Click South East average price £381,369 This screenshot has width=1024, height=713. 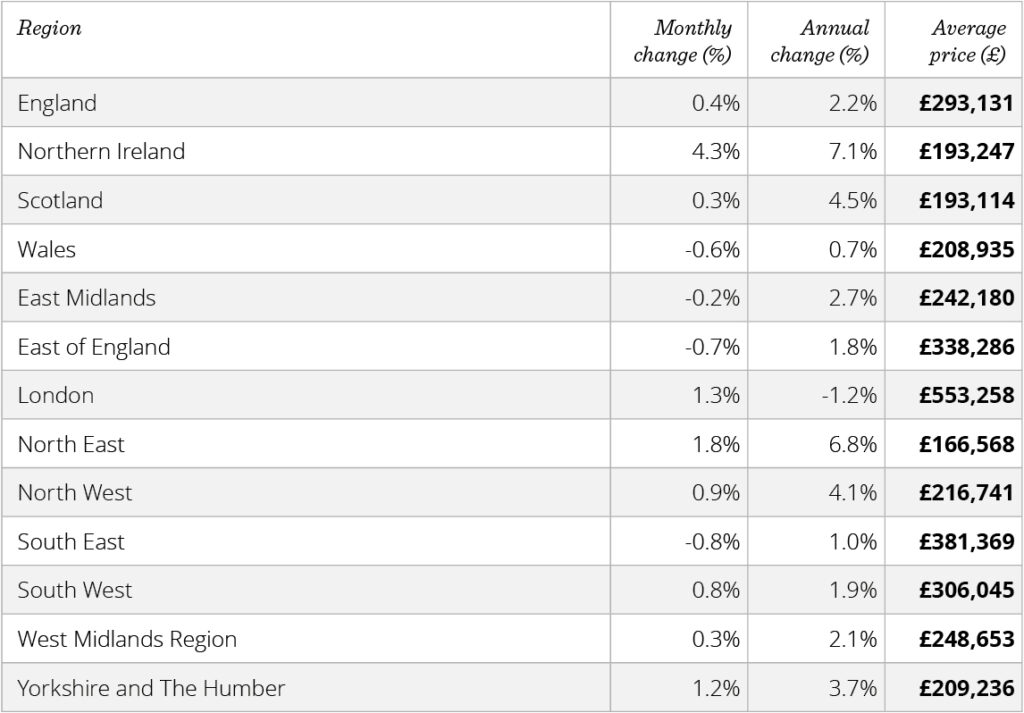click(x=966, y=542)
